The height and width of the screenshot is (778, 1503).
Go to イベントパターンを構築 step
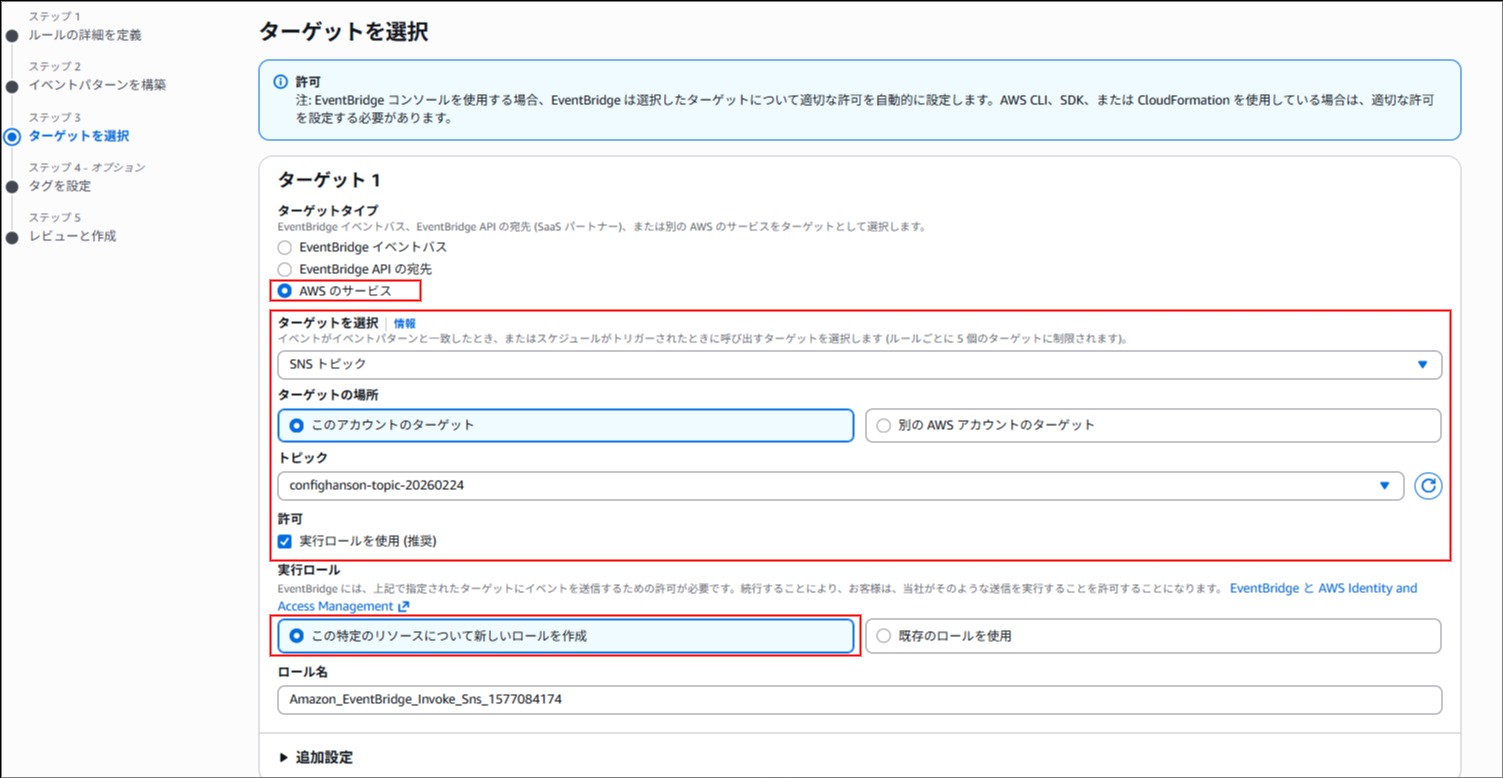(x=97, y=85)
